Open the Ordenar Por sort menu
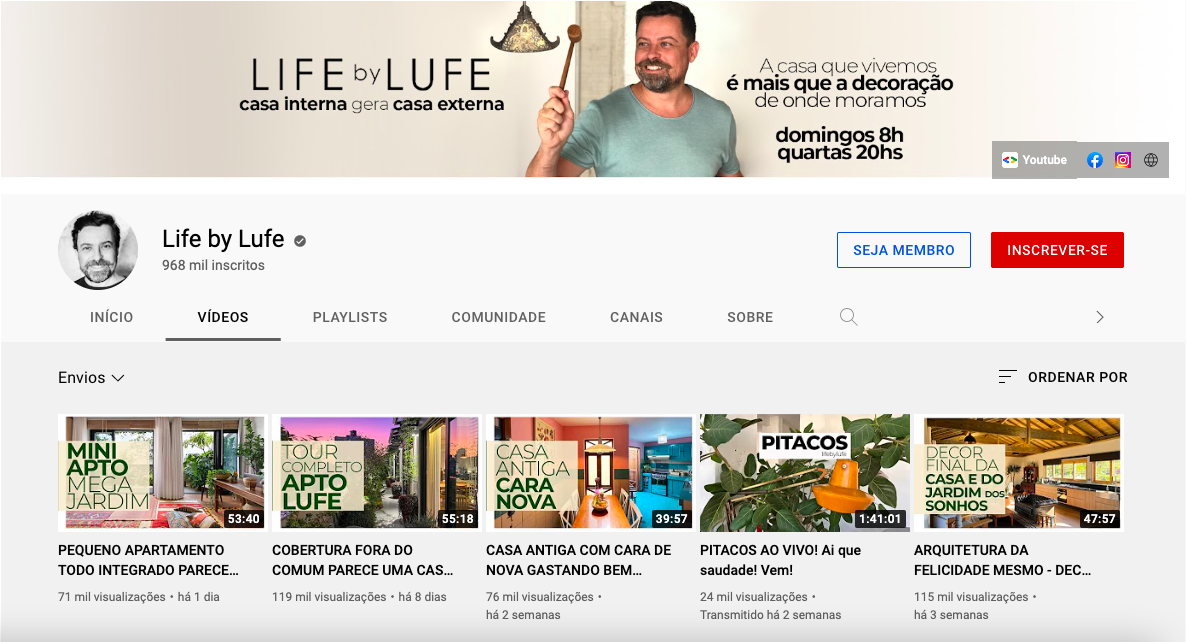This screenshot has width=1186, height=642. tap(1063, 377)
